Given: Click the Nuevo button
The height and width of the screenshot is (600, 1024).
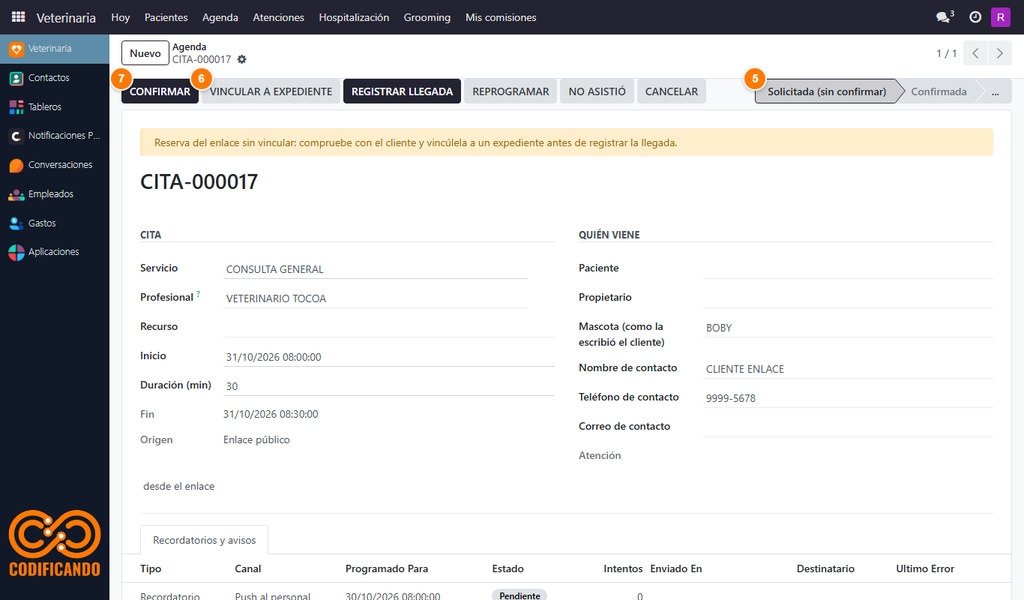Looking at the screenshot, I should point(145,54).
